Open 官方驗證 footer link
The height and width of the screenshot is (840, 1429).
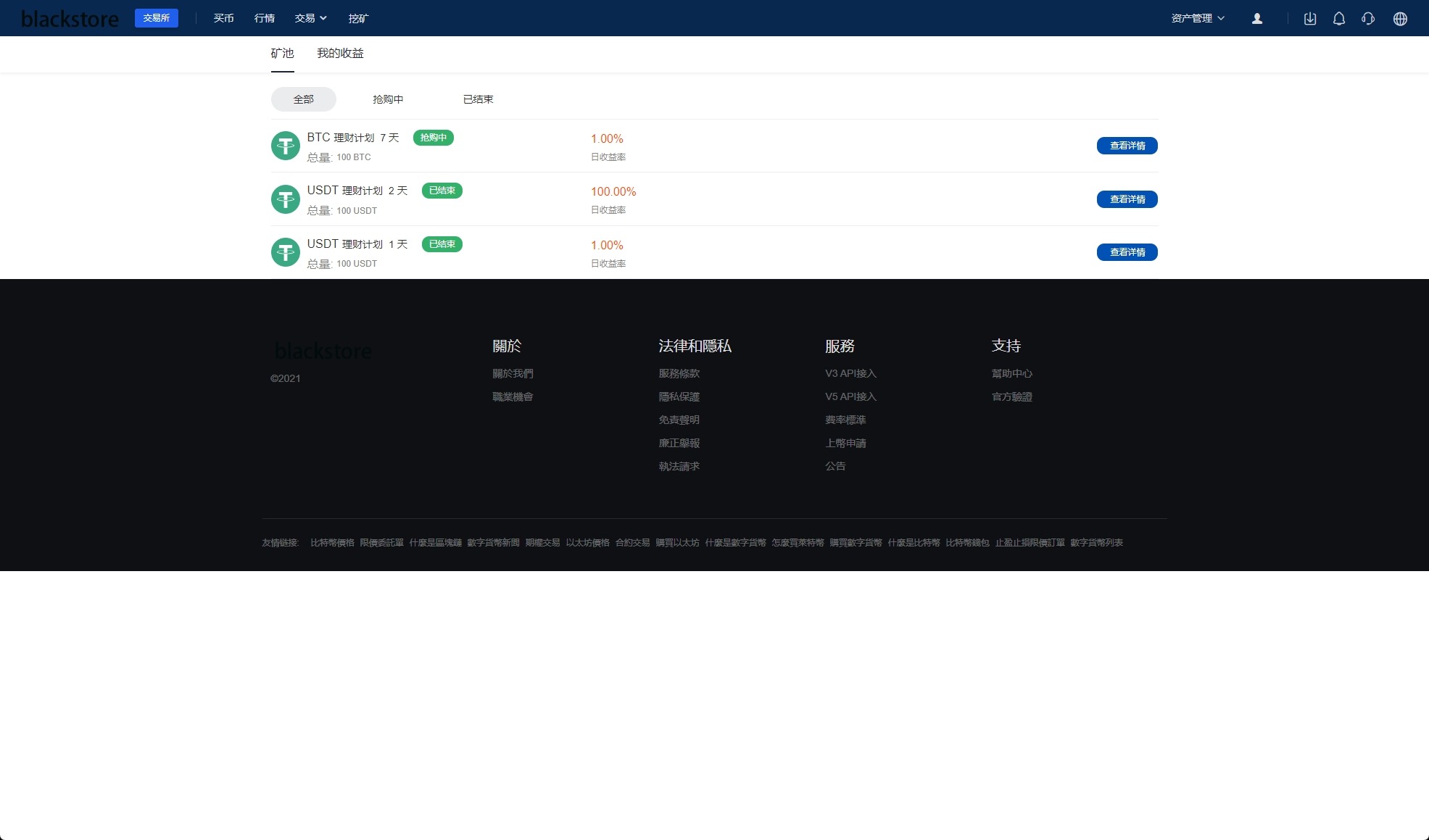pyautogui.click(x=1012, y=397)
